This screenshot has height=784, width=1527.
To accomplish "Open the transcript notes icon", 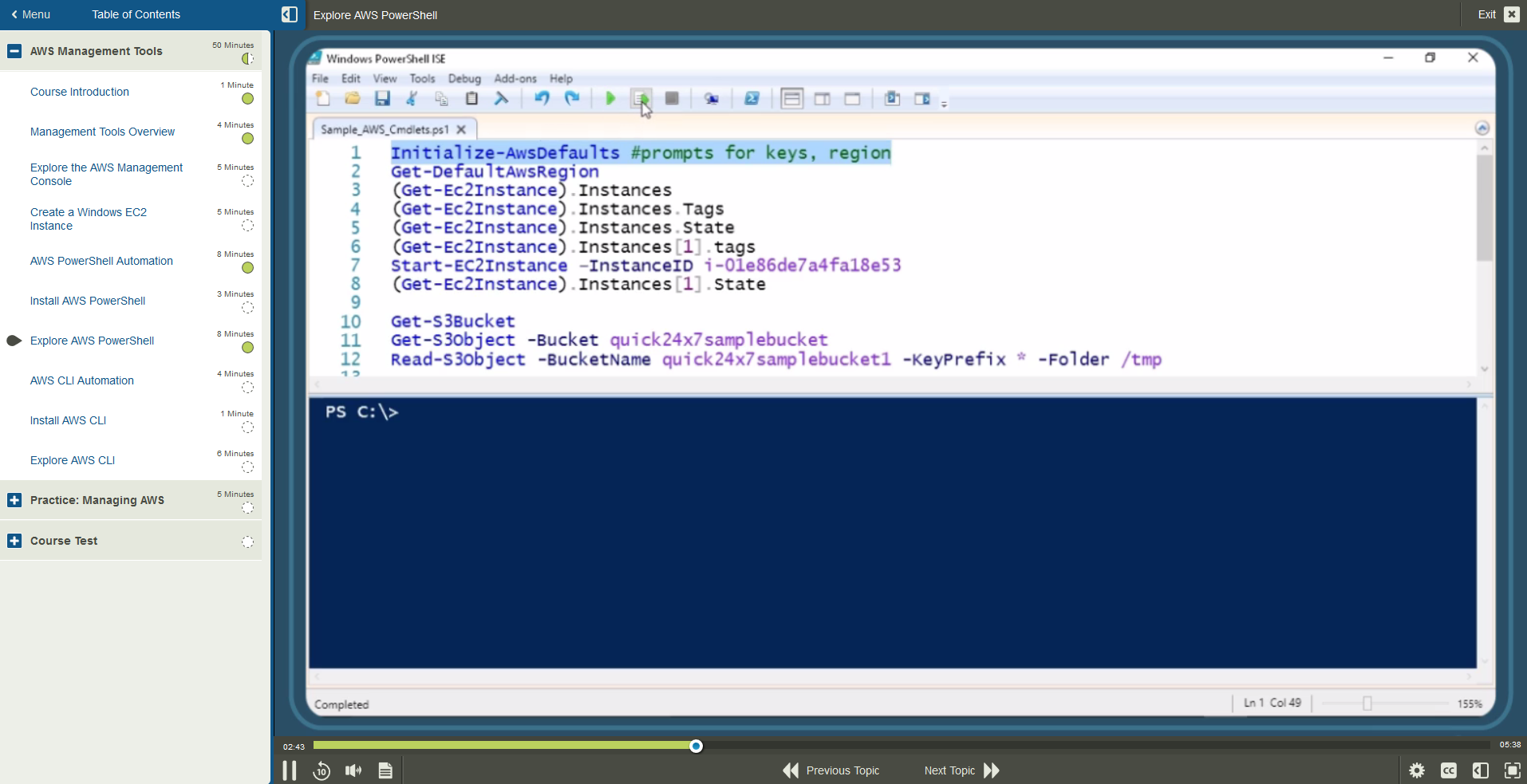I will [385, 770].
